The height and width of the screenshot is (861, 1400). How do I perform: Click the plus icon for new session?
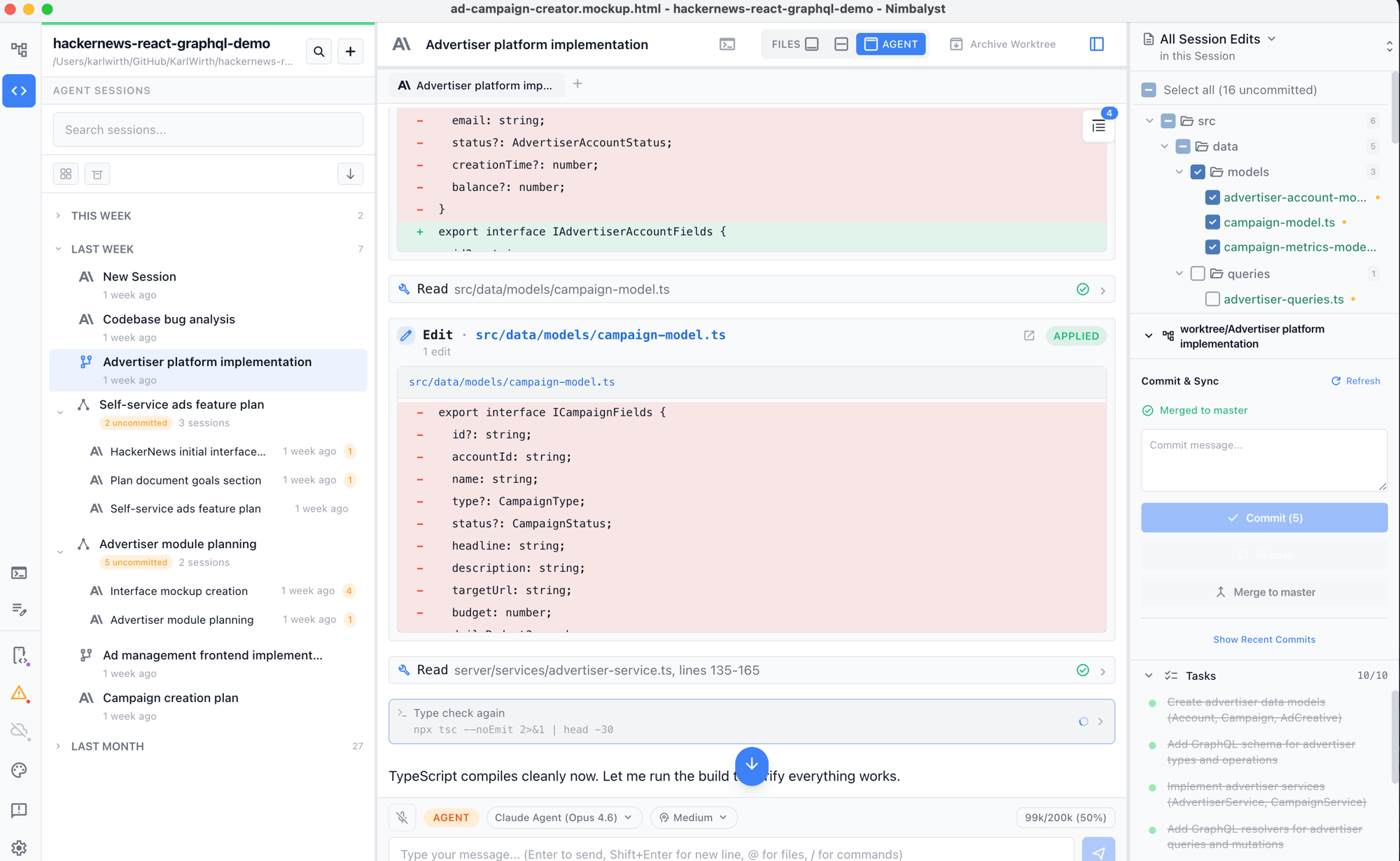tap(350, 51)
